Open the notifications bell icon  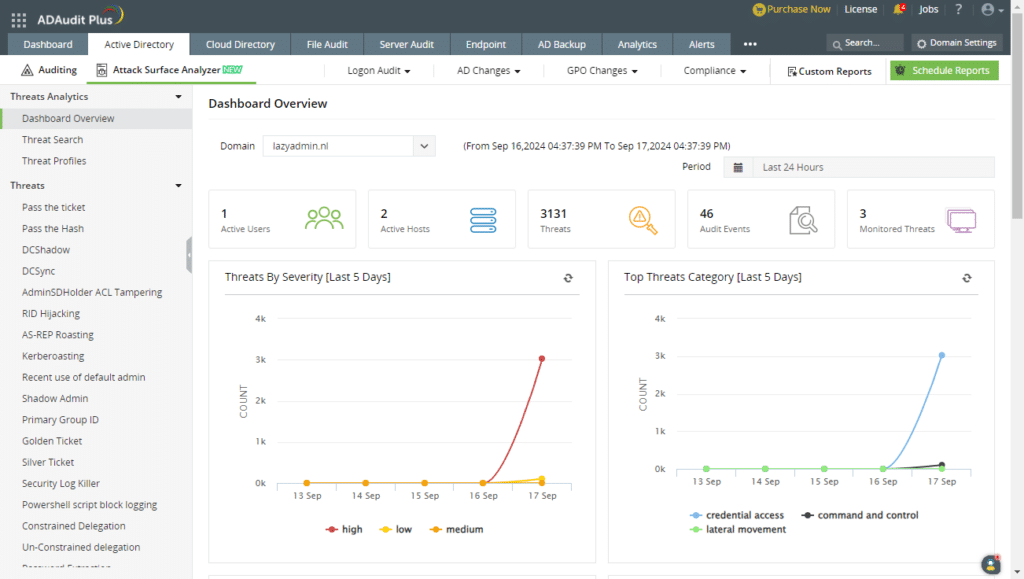(899, 9)
